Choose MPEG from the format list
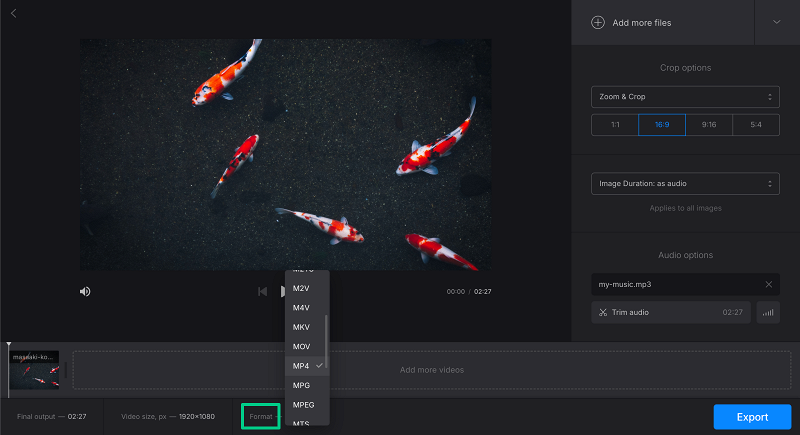800x435 pixels. 305,405
